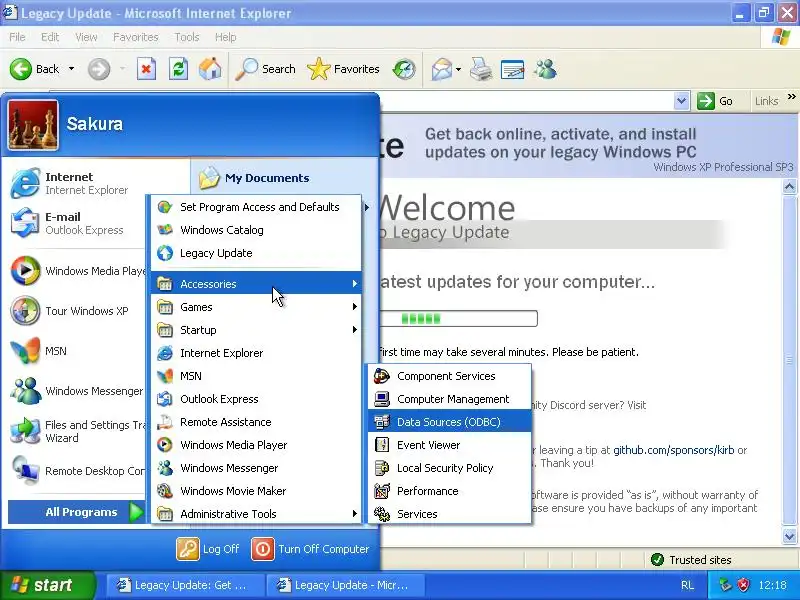Click the RL language indicator in taskbar
The image size is (800, 600).
pos(687,585)
